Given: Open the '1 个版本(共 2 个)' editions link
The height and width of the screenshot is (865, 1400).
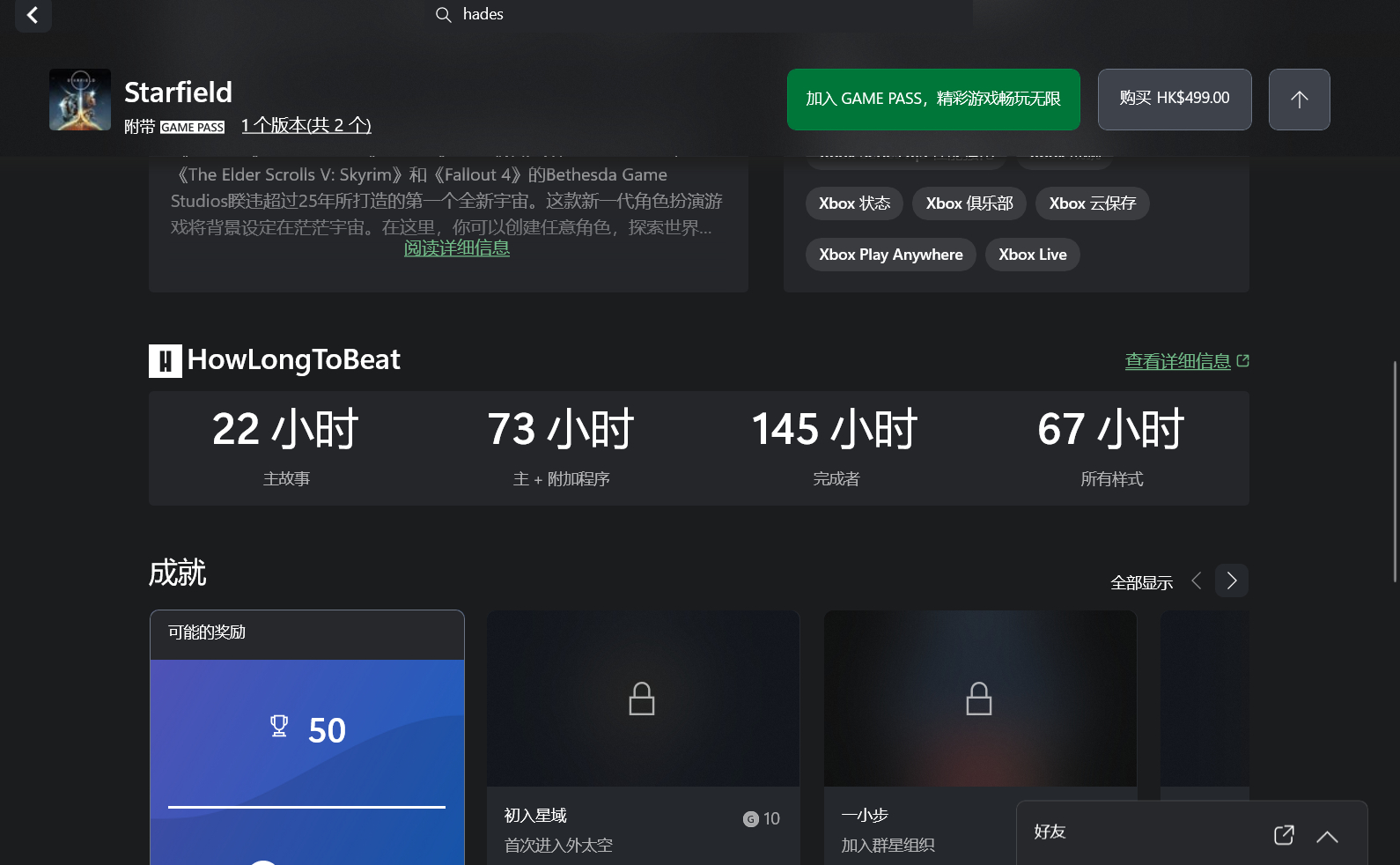Looking at the screenshot, I should click(x=306, y=125).
